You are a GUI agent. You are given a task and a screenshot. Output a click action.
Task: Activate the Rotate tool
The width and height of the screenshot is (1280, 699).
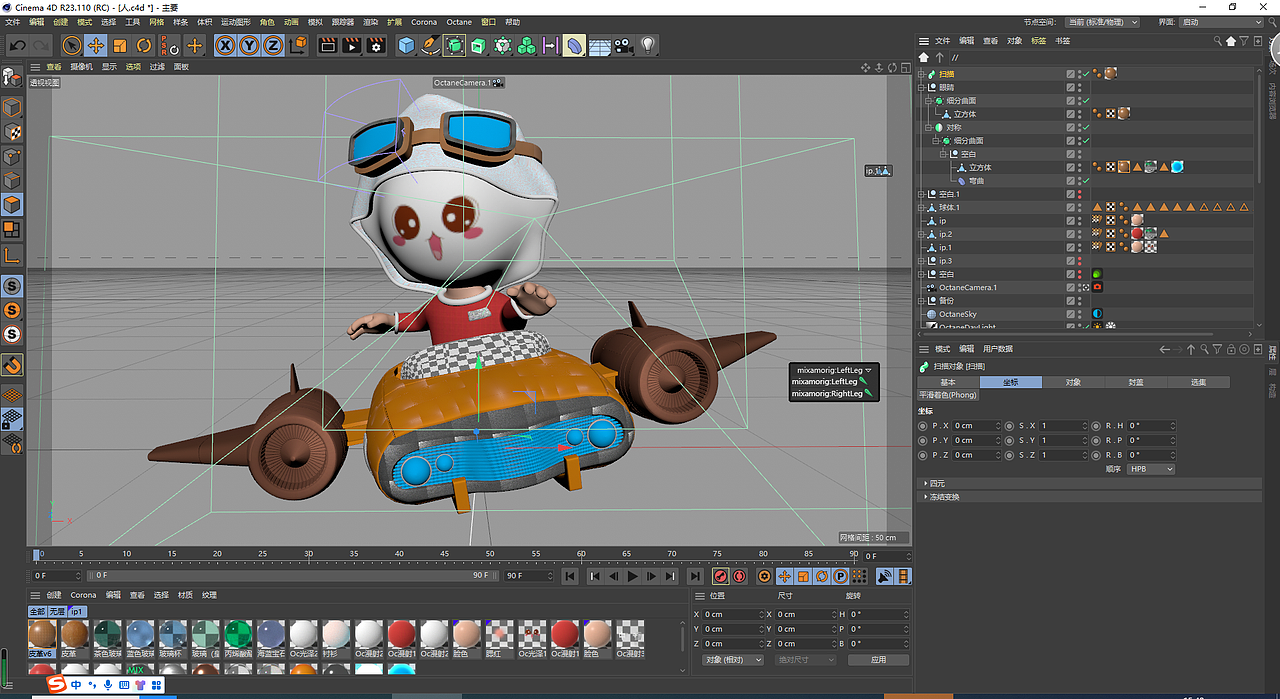pyautogui.click(x=144, y=45)
